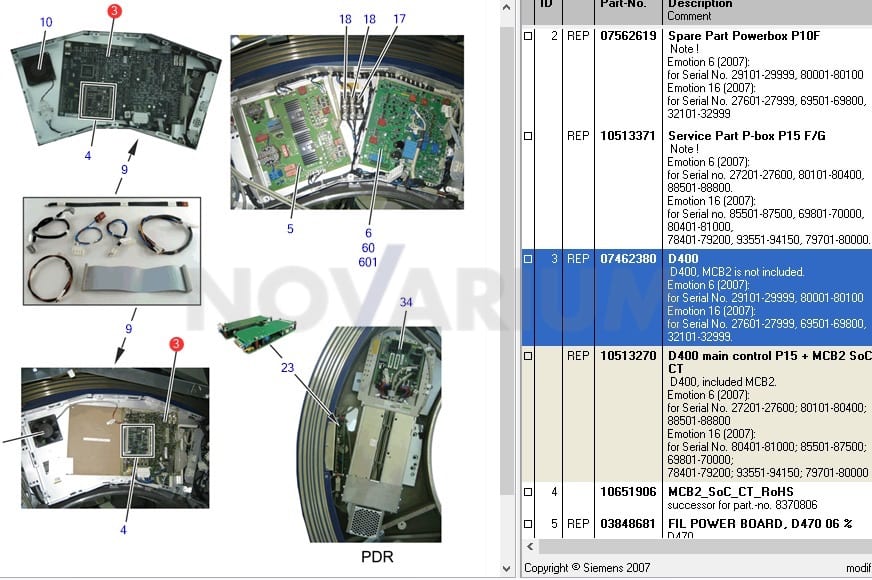Click the parts list horizontal scrollbar track
The width and height of the screenshot is (872, 580).
click(x=705, y=547)
